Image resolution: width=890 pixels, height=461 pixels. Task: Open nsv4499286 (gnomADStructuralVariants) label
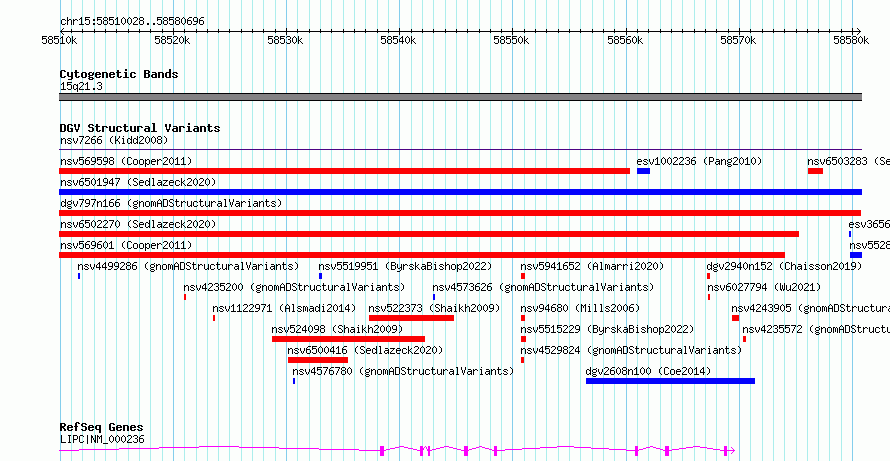coord(188,266)
